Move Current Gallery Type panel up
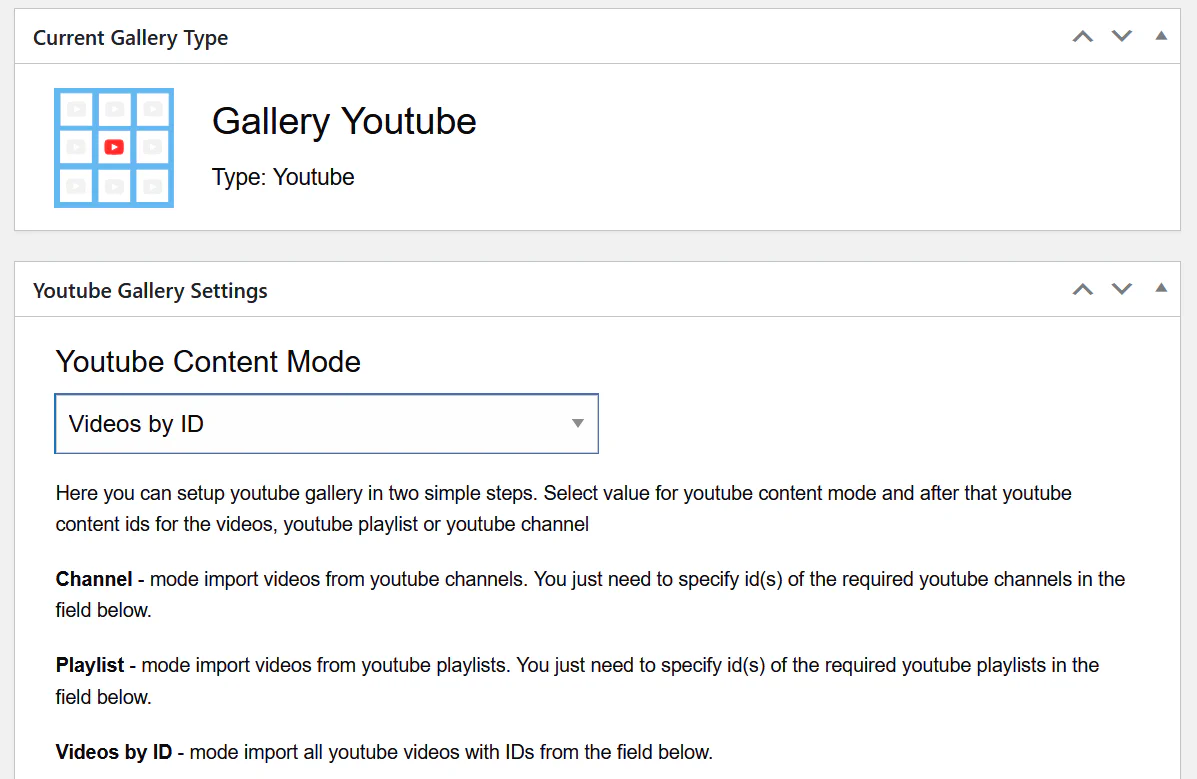 (x=1082, y=36)
